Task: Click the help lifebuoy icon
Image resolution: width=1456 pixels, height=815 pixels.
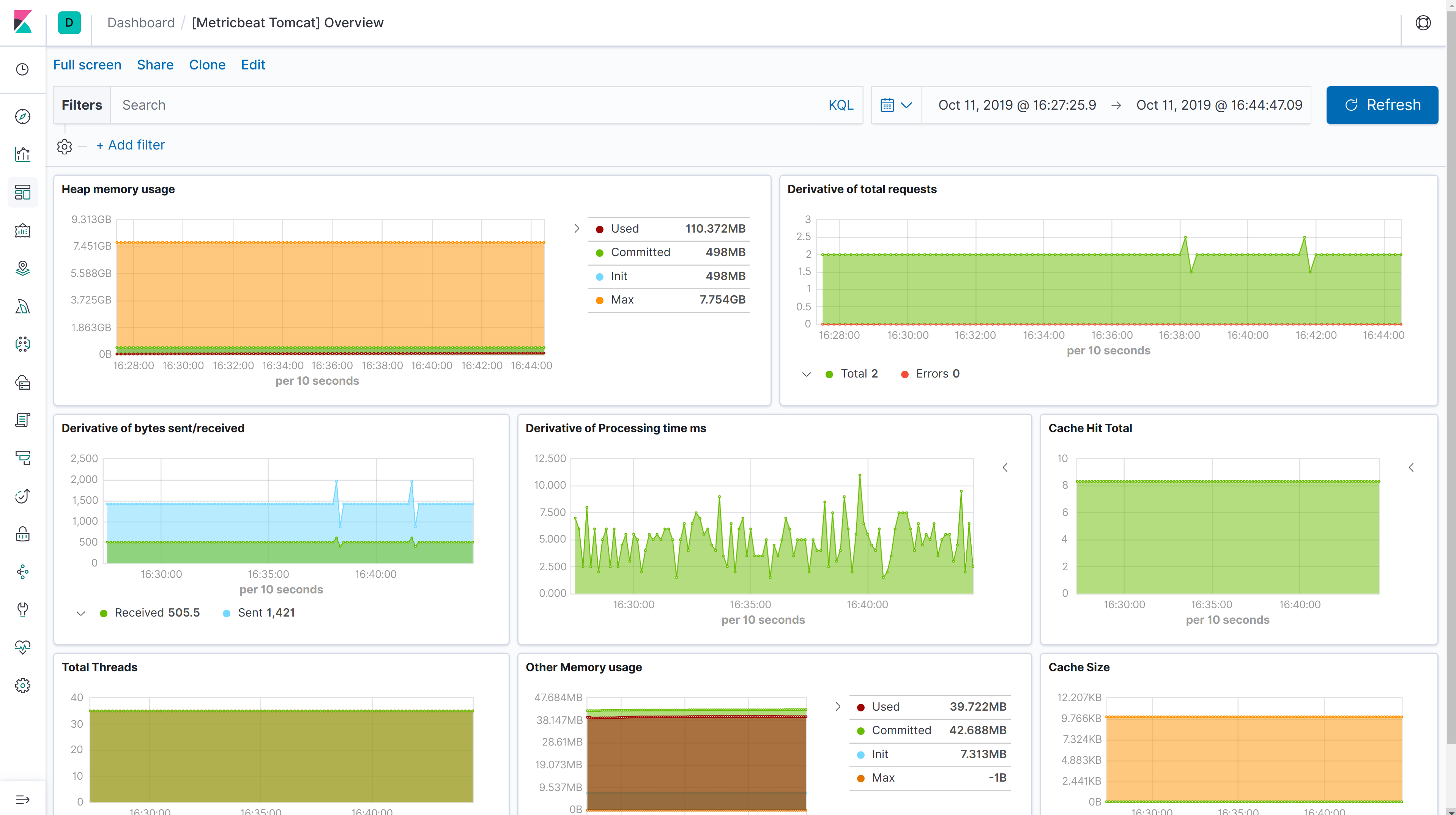Action: (x=1423, y=23)
